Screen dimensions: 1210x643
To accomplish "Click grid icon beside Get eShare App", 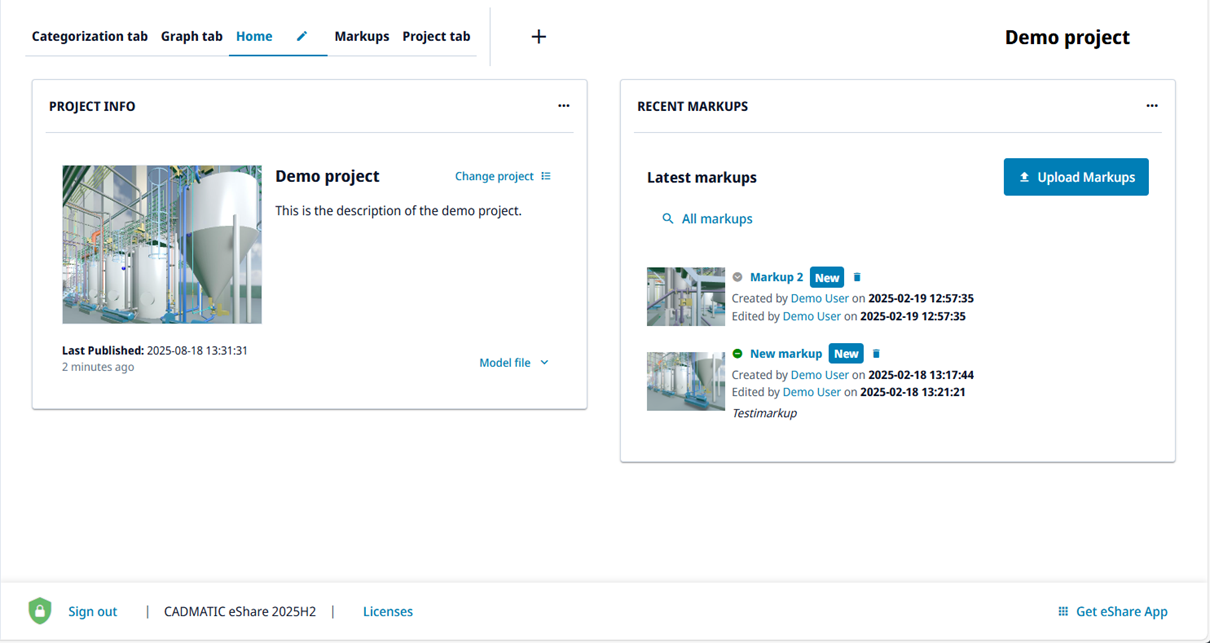I will [x=1063, y=612].
